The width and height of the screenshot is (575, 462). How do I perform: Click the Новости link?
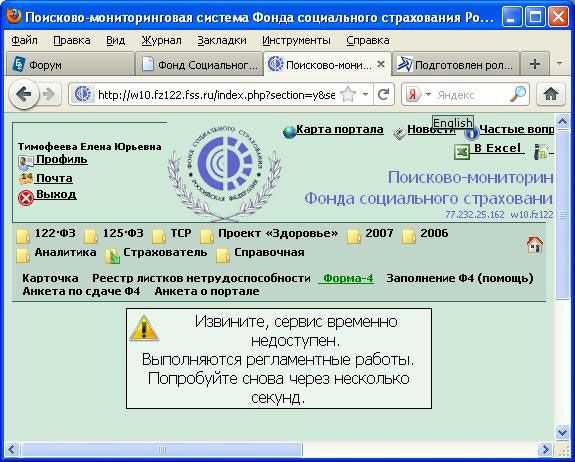tap(431, 129)
